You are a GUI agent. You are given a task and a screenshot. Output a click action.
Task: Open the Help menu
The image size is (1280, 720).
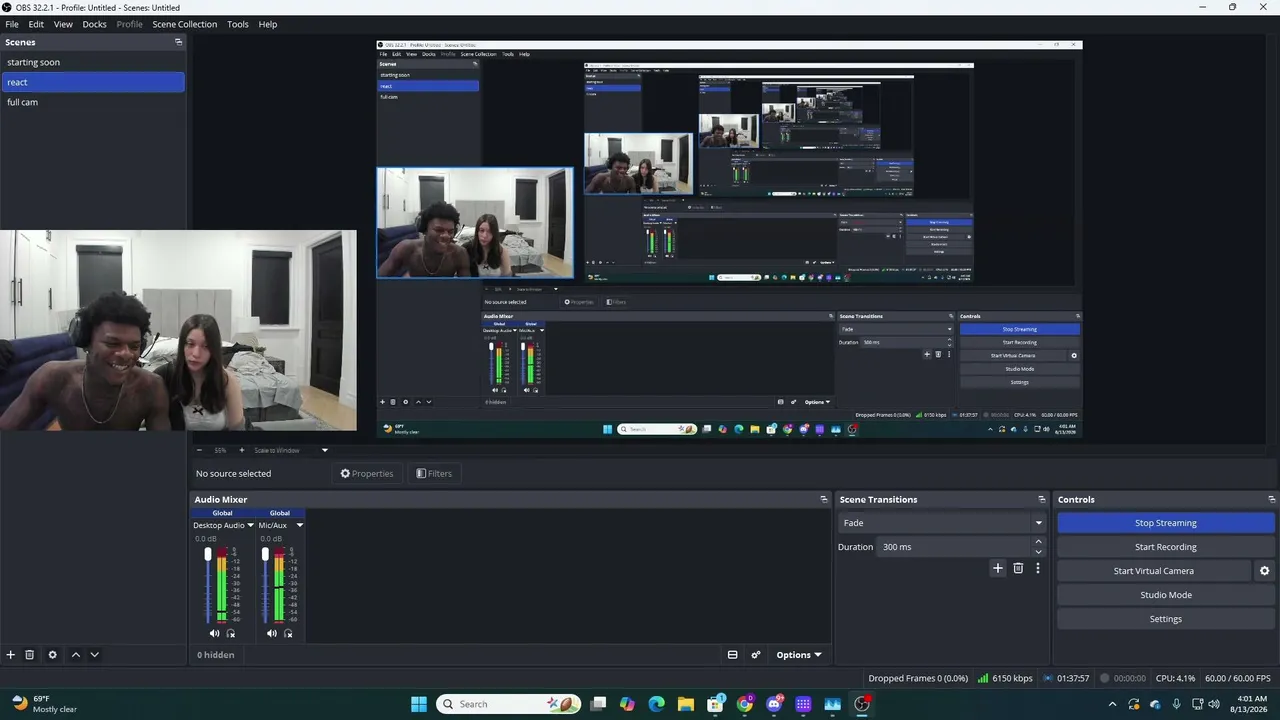[268, 24]
